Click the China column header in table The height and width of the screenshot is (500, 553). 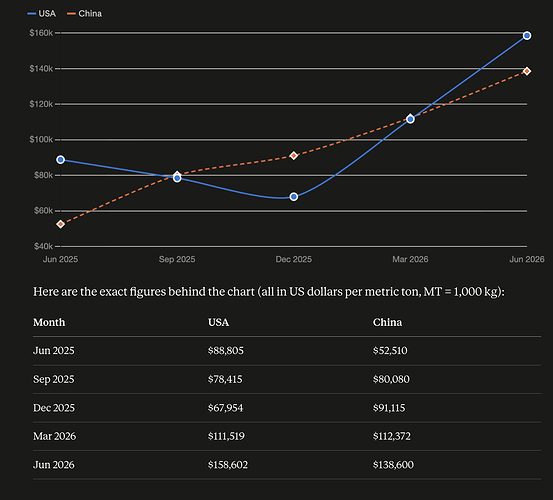(x=387, y=322)
